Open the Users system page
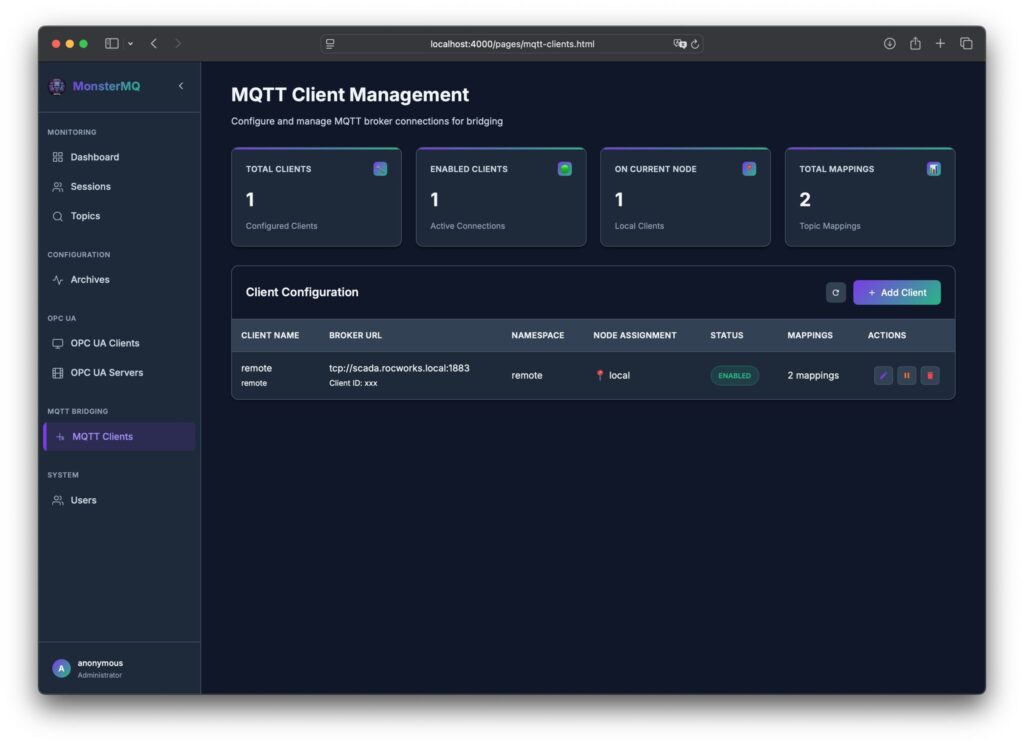Image resolution: width=1024 pixels, height=745 pixels. (x=83, y=500)
